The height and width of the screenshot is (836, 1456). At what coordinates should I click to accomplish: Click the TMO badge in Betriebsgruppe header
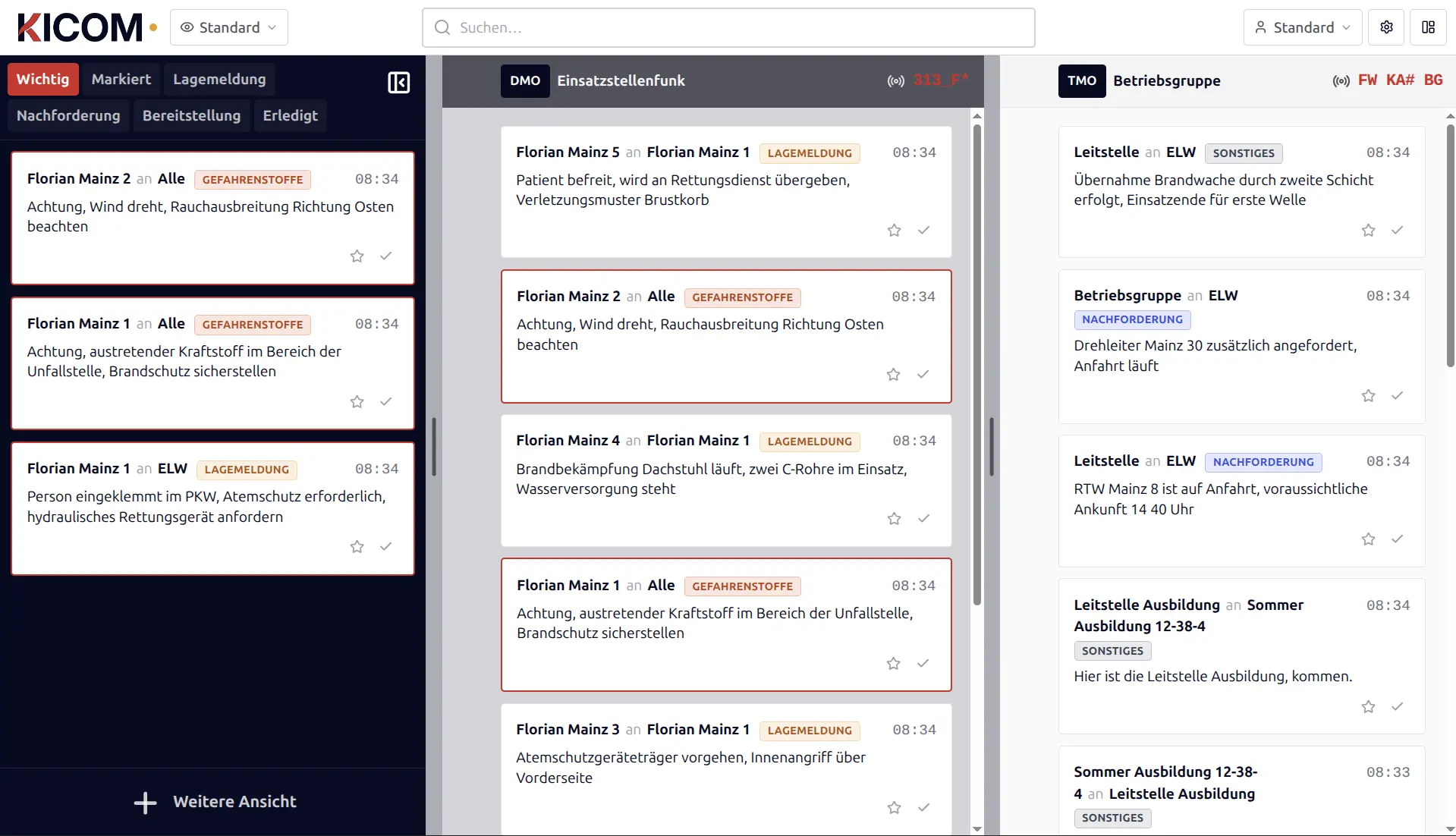[1082, 80]
